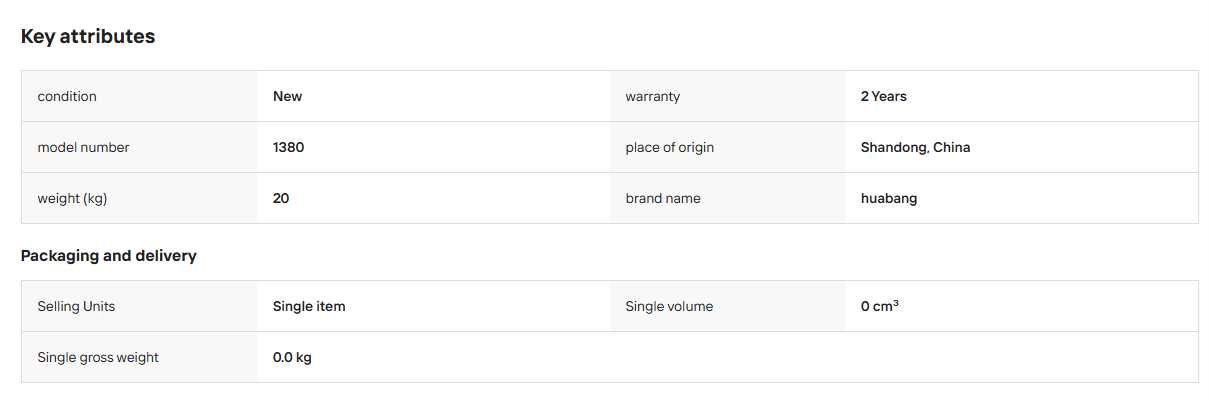Screen dimensions: 1209x400
Task: Select the model number label
Action: (84, 147)
